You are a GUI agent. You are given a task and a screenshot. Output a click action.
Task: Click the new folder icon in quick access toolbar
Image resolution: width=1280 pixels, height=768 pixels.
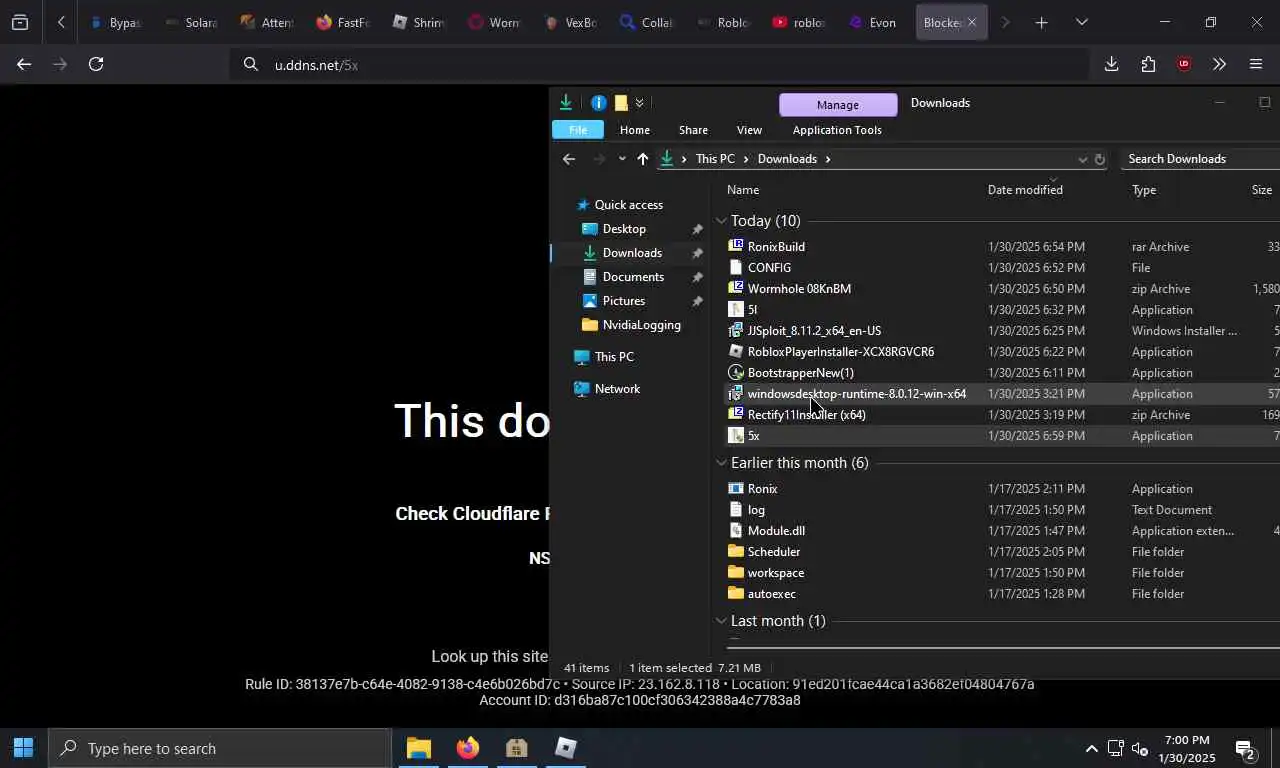(x=621, y=103)
